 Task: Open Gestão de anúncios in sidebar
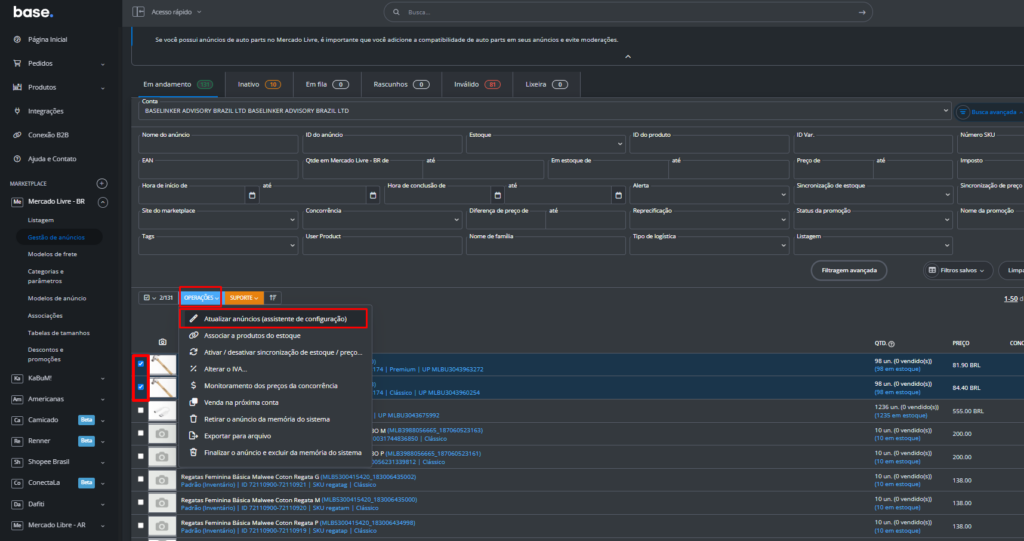tap(56, 237)
